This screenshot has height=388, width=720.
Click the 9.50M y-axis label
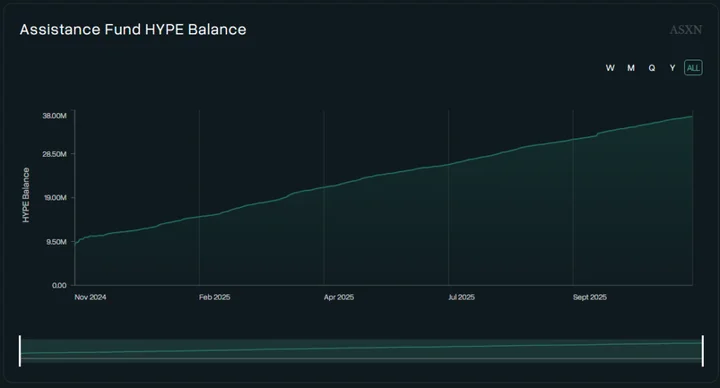[56, 242]
